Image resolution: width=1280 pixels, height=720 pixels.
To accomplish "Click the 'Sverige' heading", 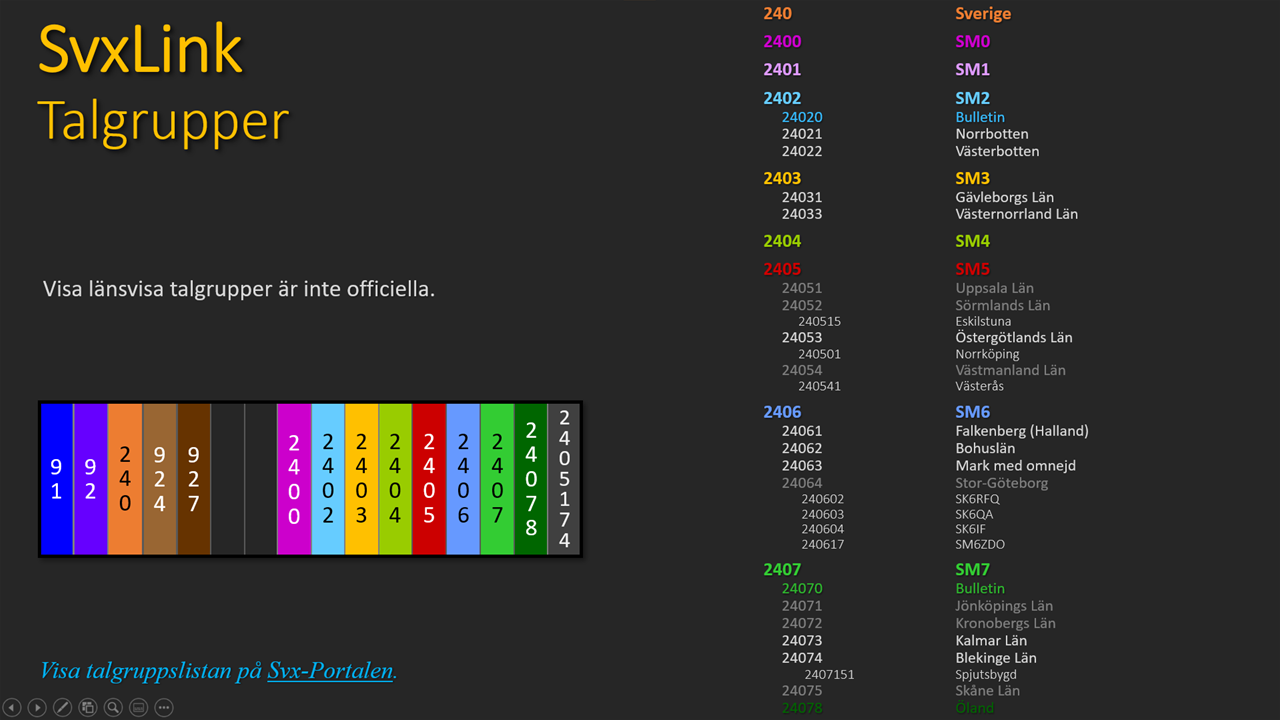I will [983, 14].
